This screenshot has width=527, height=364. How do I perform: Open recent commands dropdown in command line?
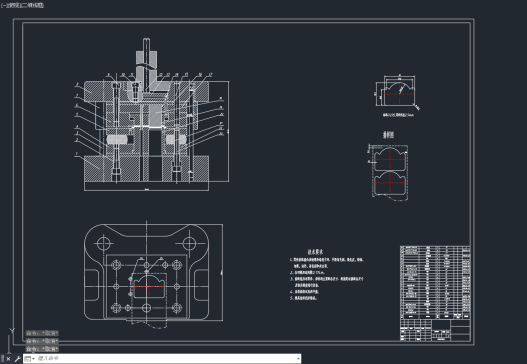point(30,359)
